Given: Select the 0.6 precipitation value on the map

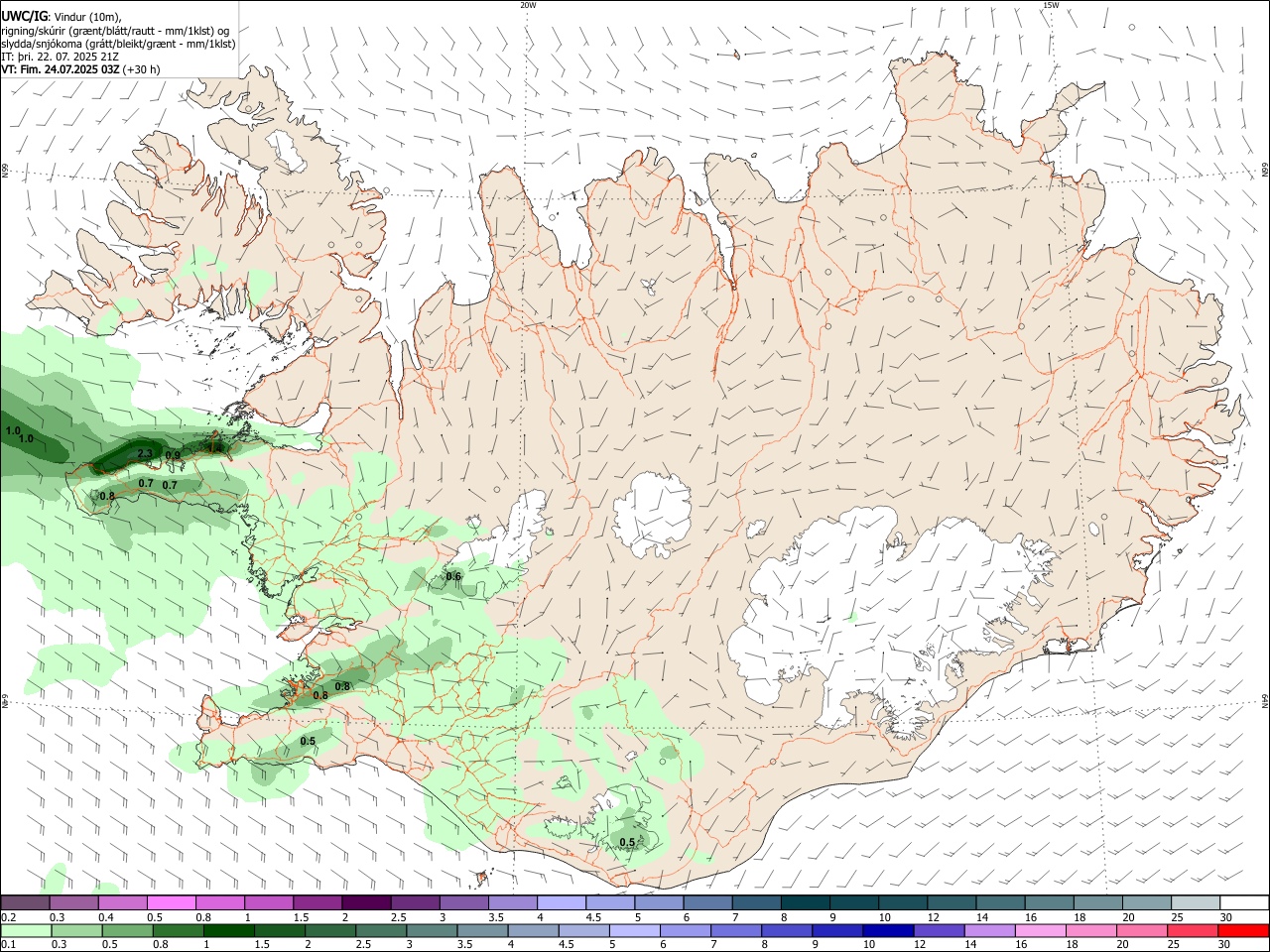Looking at the screenshot, I should pyautogui.click(x=453, y=576).
